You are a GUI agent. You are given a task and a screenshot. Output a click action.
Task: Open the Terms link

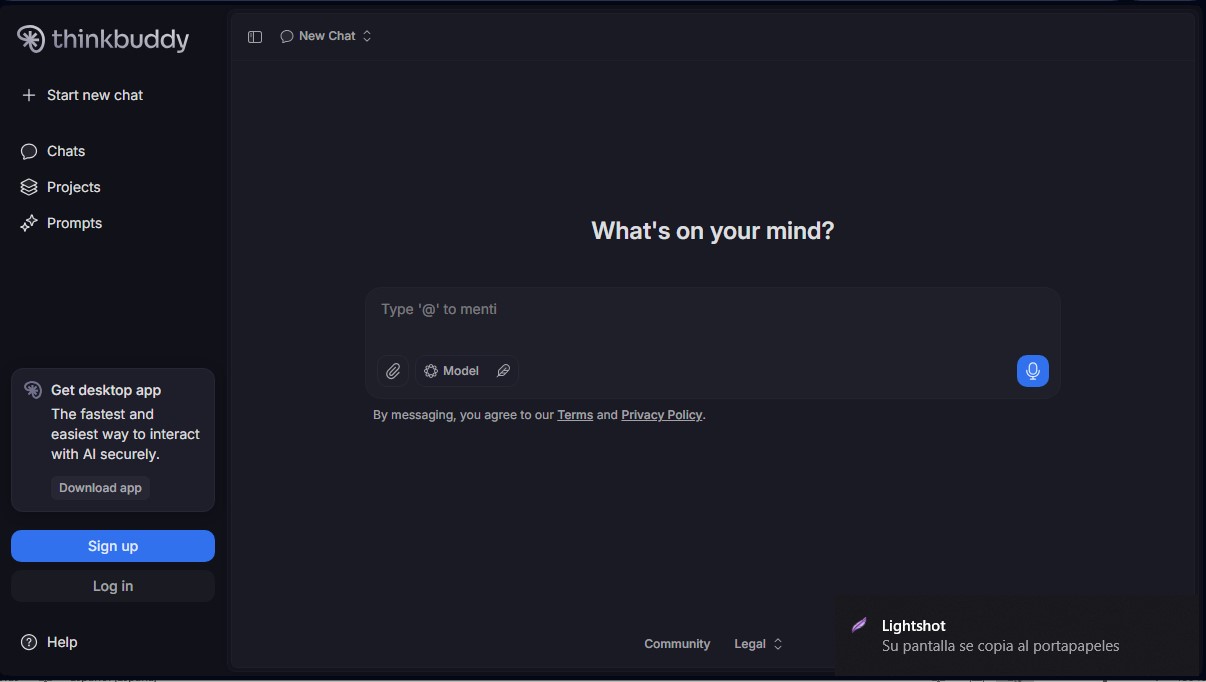[575, 414]
